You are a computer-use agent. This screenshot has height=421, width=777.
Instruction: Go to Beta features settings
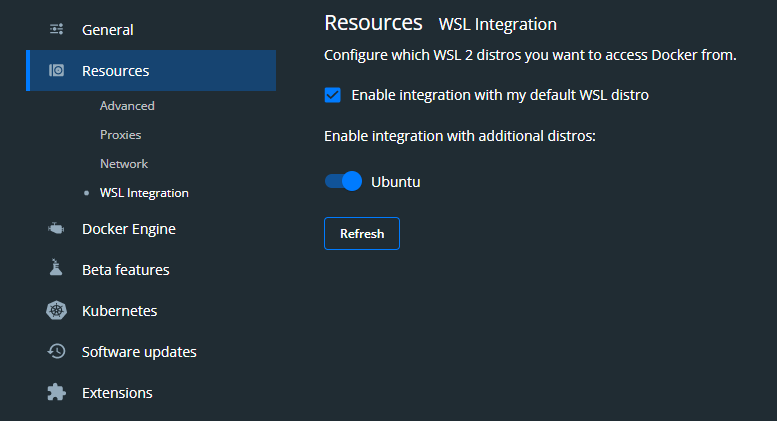click(126, 270)
